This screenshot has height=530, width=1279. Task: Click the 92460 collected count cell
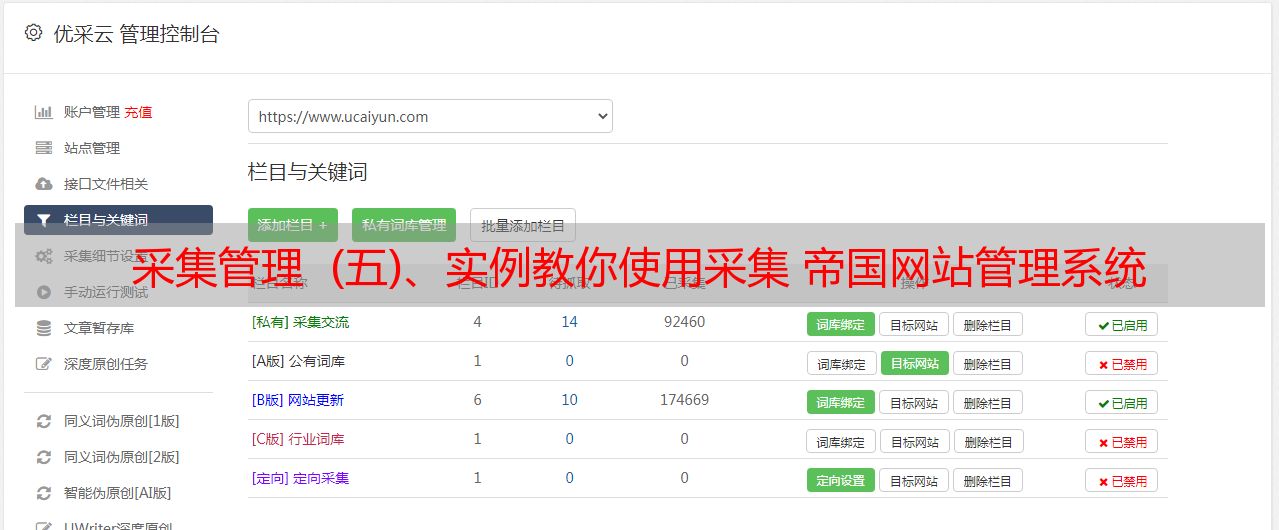pyautogui.click(x=684, y=322)
